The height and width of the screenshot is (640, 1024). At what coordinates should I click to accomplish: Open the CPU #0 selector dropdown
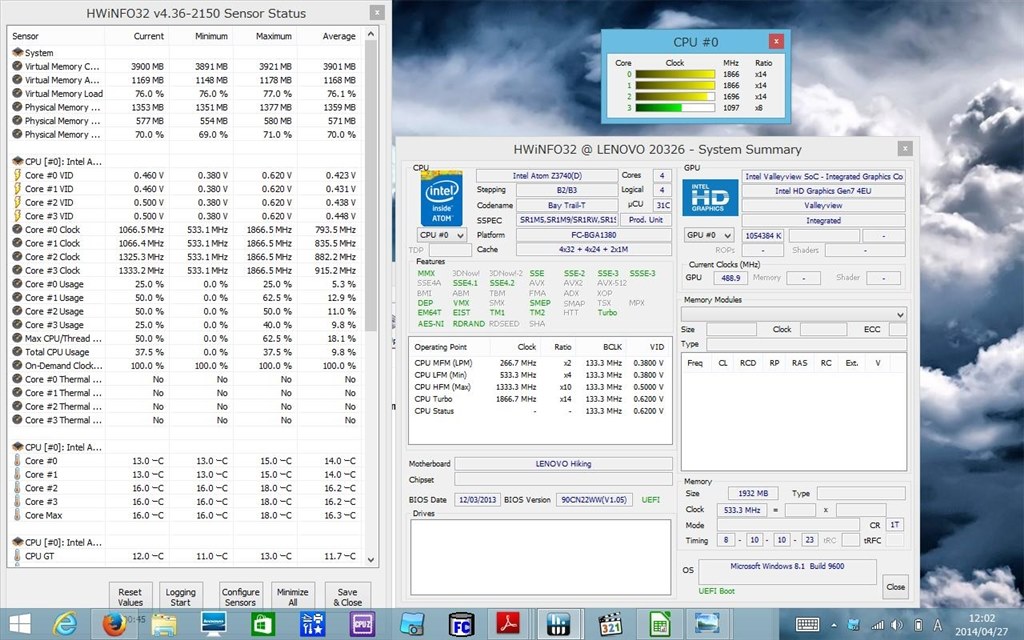tap(441, 235)
